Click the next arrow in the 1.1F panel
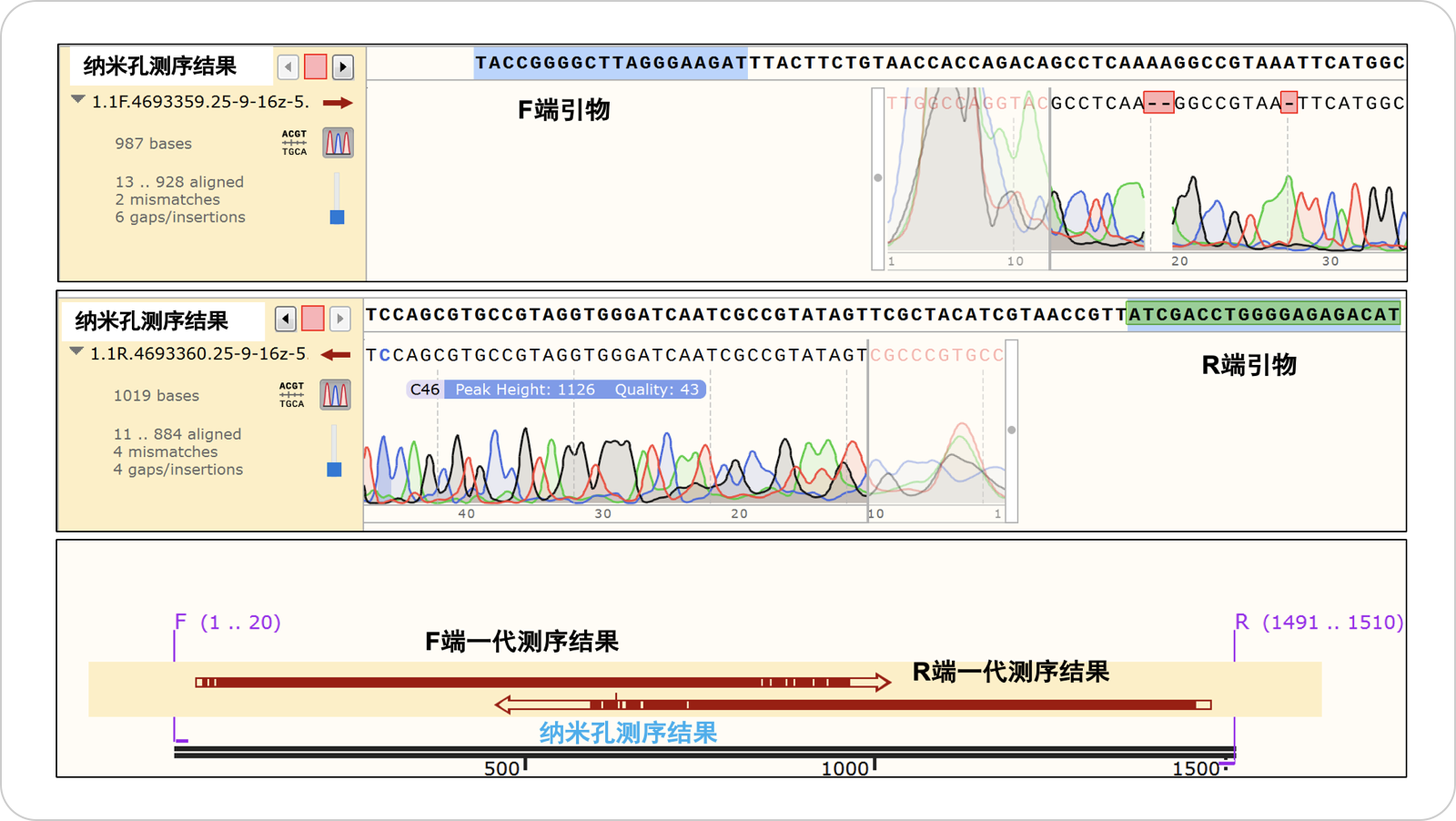This screenshot has height=821, width=1456. coord(343,66)
